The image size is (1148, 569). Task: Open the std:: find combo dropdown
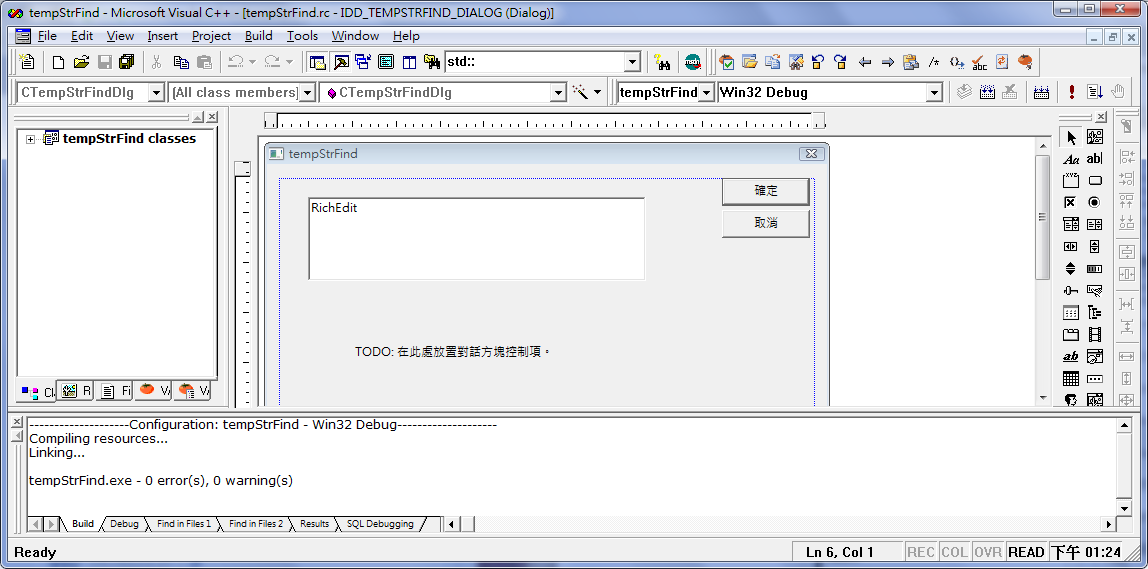point(633,62)
